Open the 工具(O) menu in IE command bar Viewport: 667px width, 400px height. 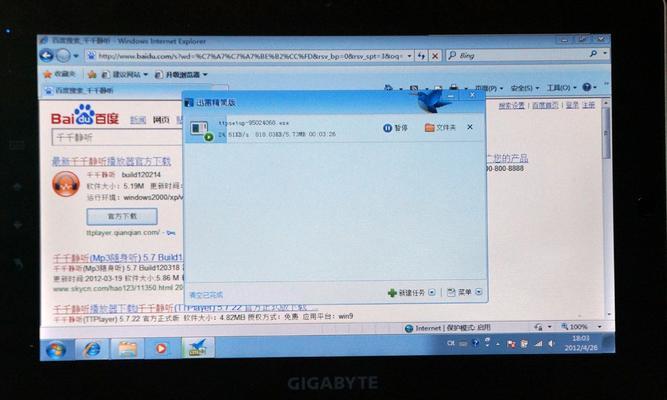click(x=561, y=88)
